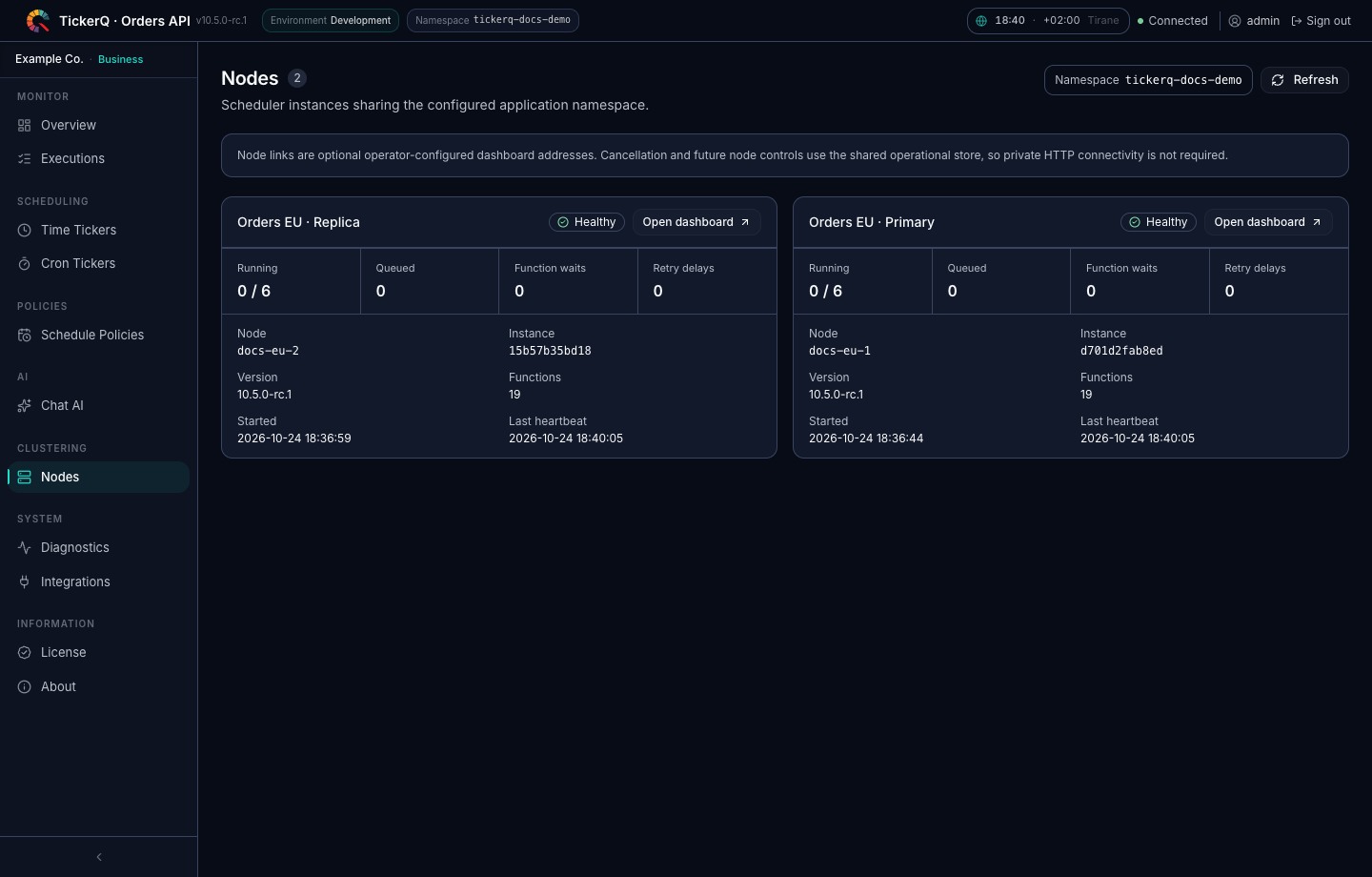Click instance ID d701d2fab8ed
This screenshot has width=1372, height=877.
pyautogui.click(x=1121, y=351)
